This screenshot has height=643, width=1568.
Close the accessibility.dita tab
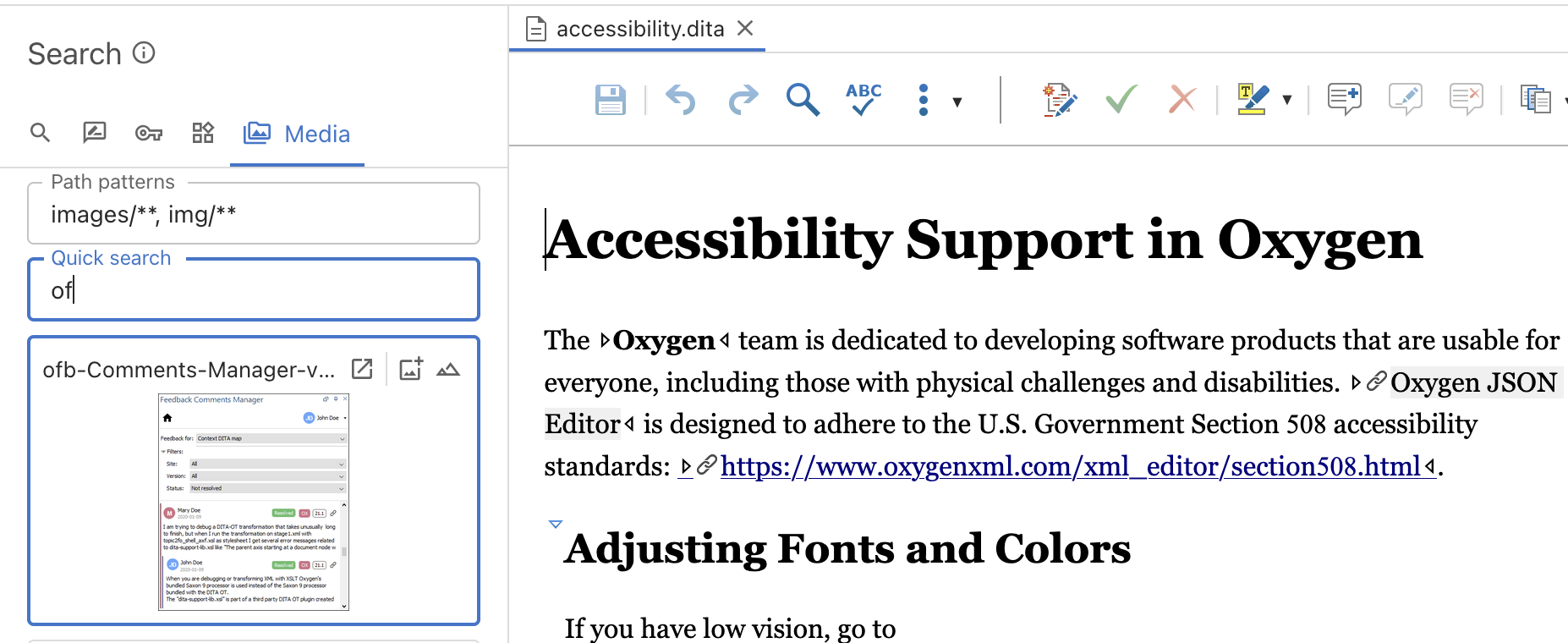click(x=745, y=28)
